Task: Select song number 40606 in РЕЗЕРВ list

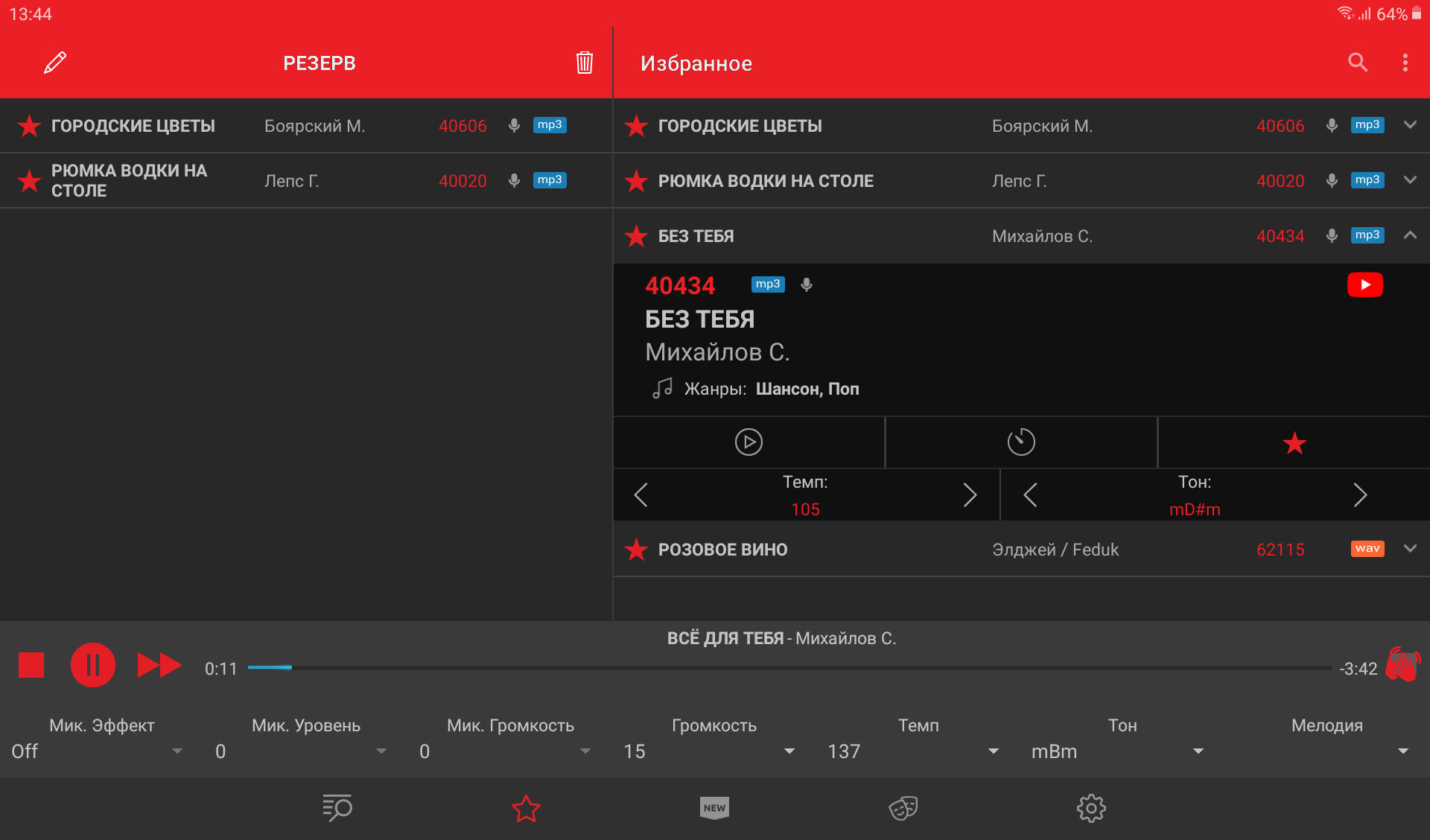Action: pos(463,126)
